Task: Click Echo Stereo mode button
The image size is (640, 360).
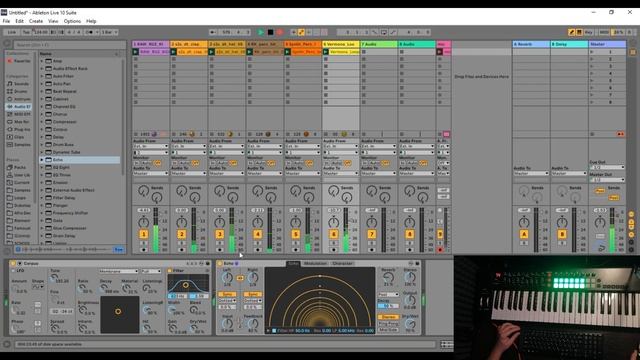Action: 388,317
